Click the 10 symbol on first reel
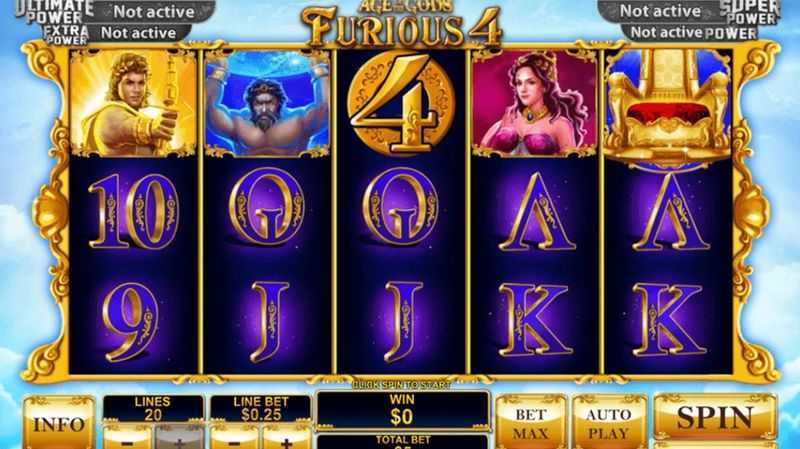Viewport: 800px width, 449px height. [134, 211]
